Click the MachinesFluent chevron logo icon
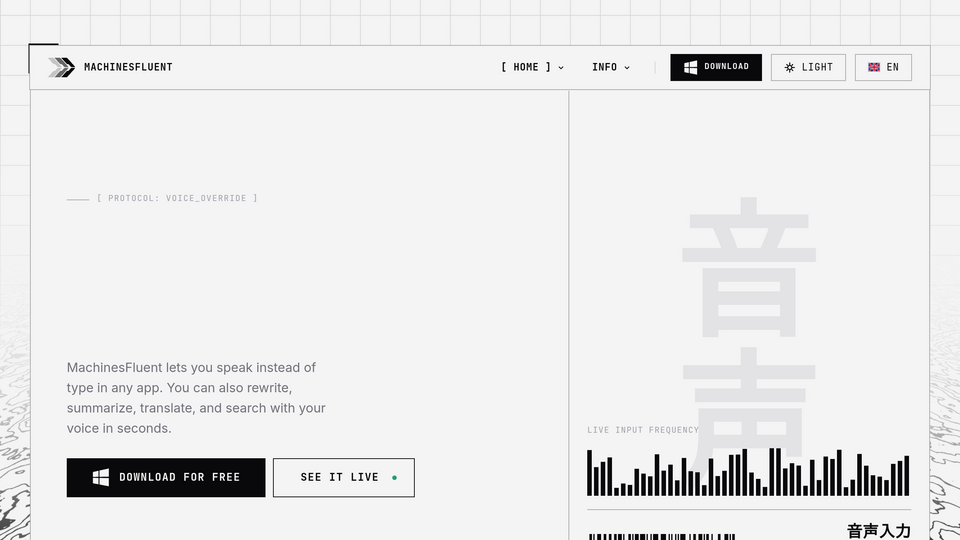Image resolution: width=960 pixels, height=540 pixels. tap(61, 67)
